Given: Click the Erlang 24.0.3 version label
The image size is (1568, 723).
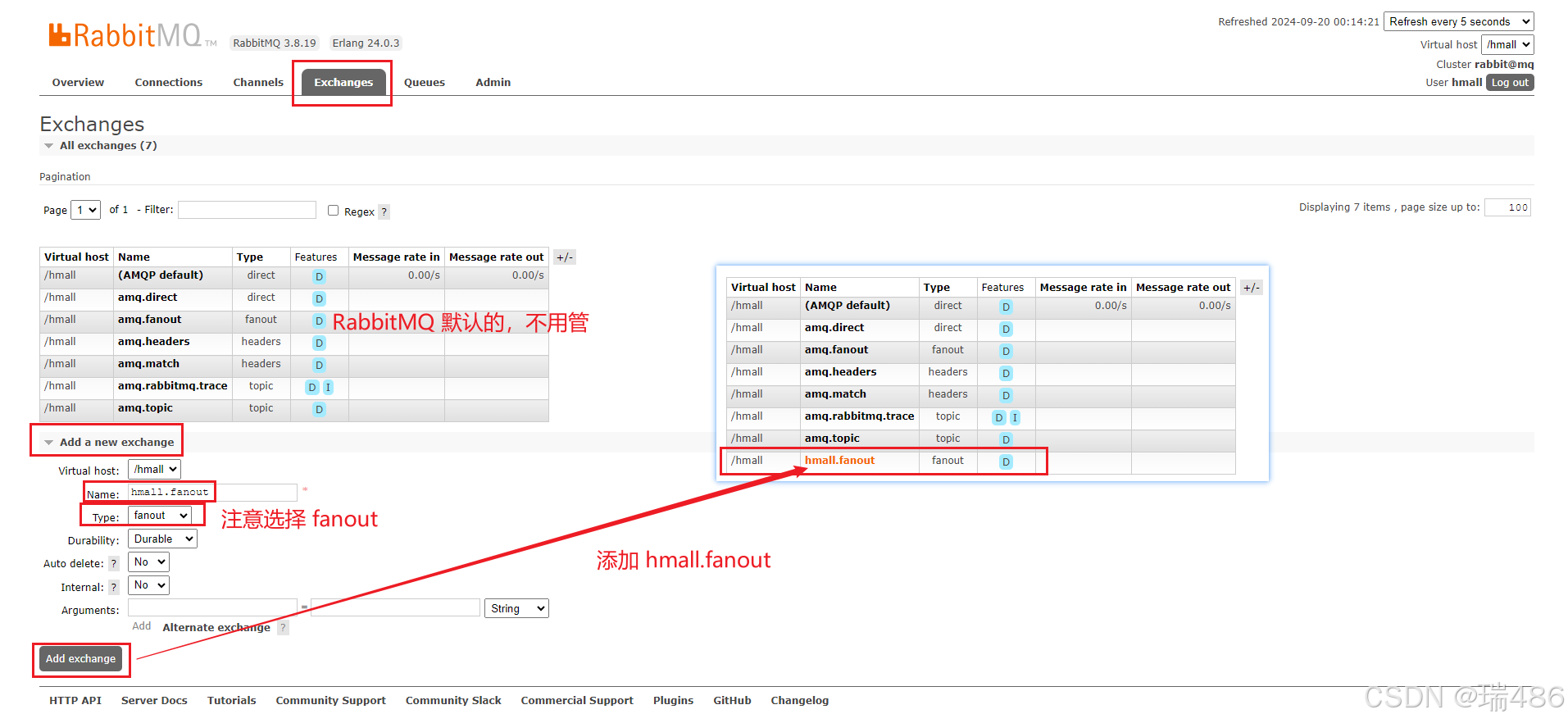Looking at the screenshot, I should click(x=366, y=43).
